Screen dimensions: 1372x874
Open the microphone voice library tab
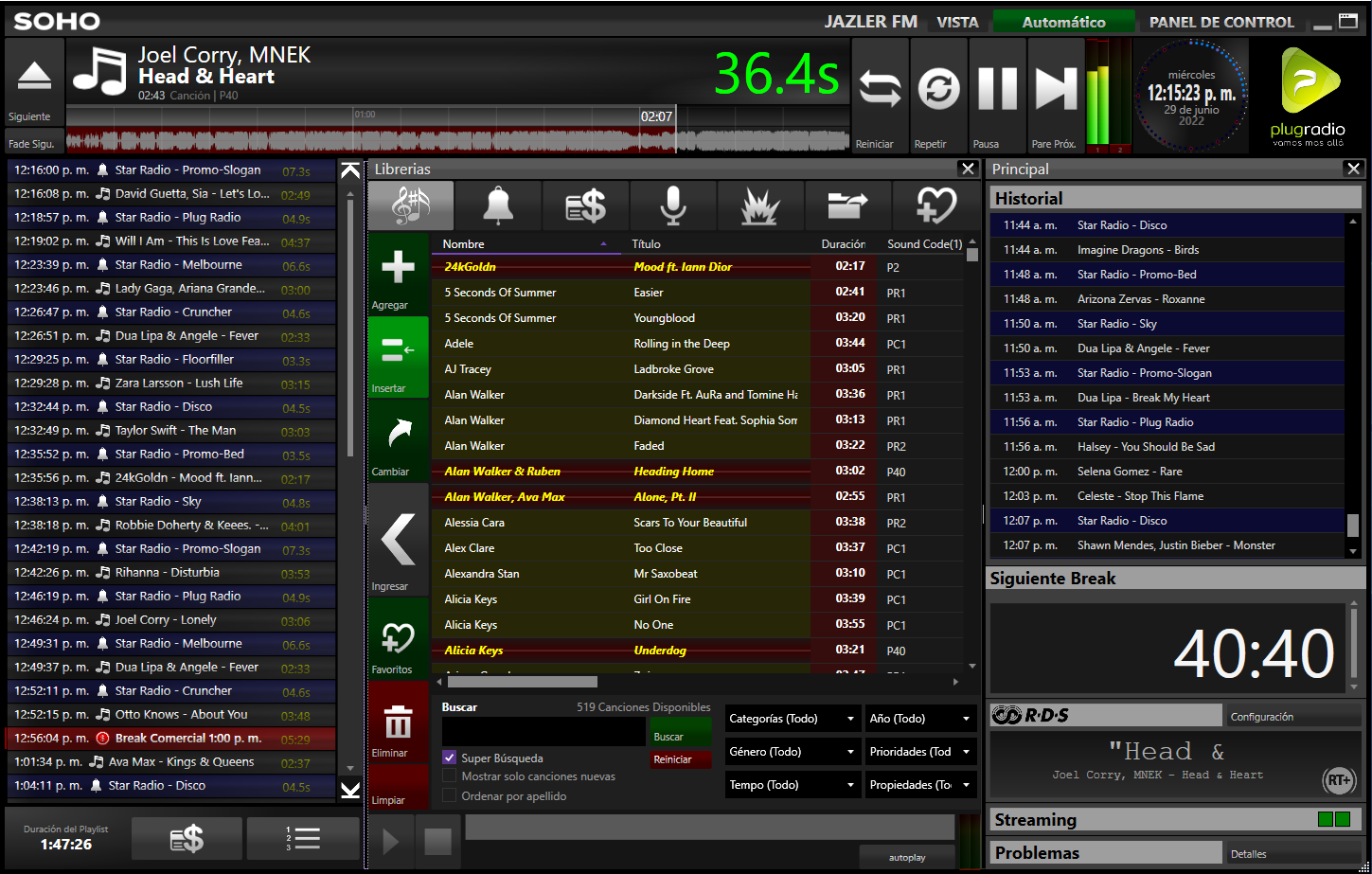click(x=673, y=205)
